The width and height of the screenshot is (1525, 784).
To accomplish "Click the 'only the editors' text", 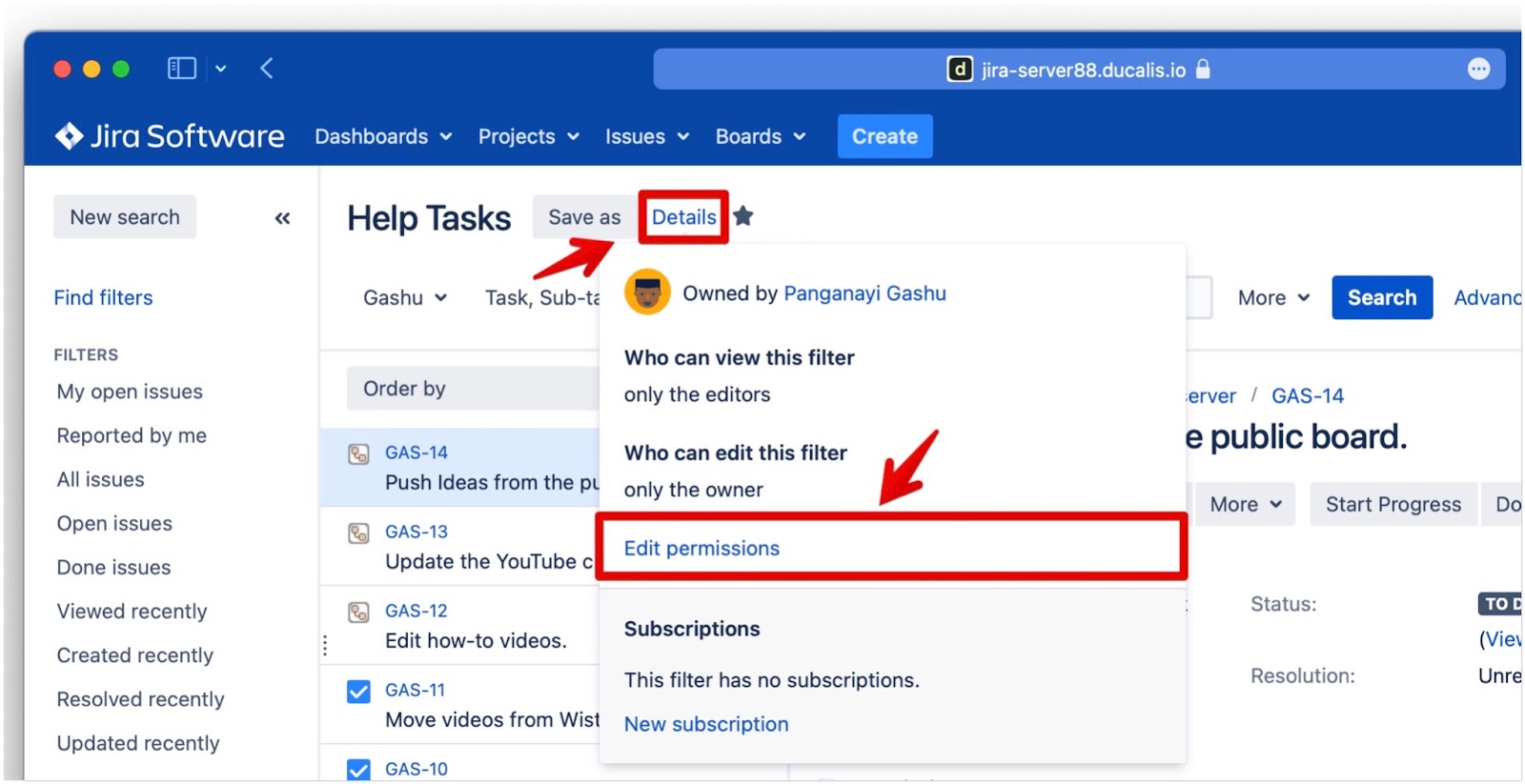I will click(x=697, y=394).
